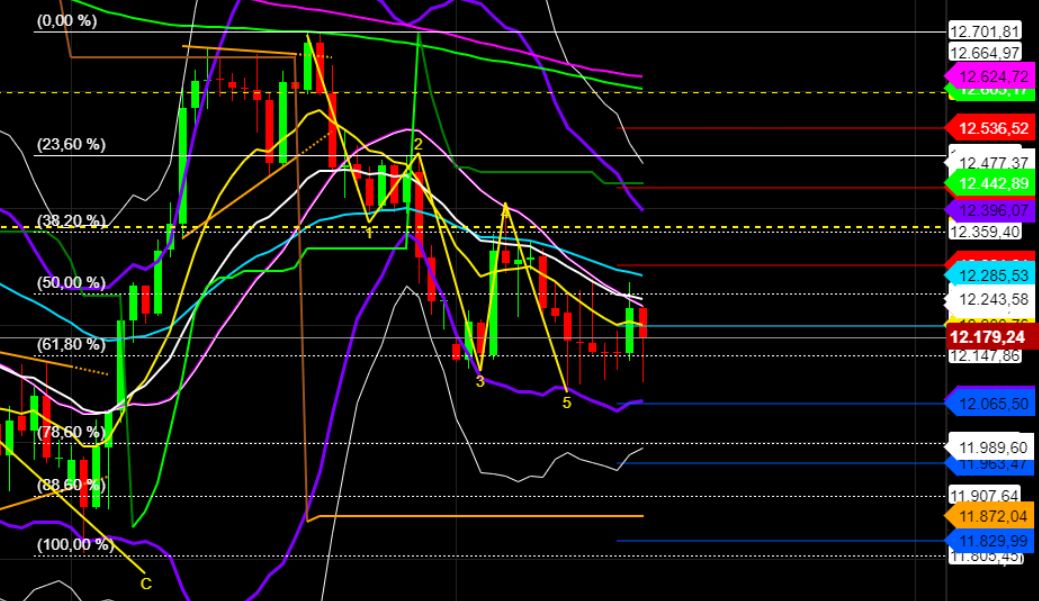The height and width of the screenshot is (601, 1039).
Task: Click the 12.359,40 axis price label
Action: (x=985, y=231)
